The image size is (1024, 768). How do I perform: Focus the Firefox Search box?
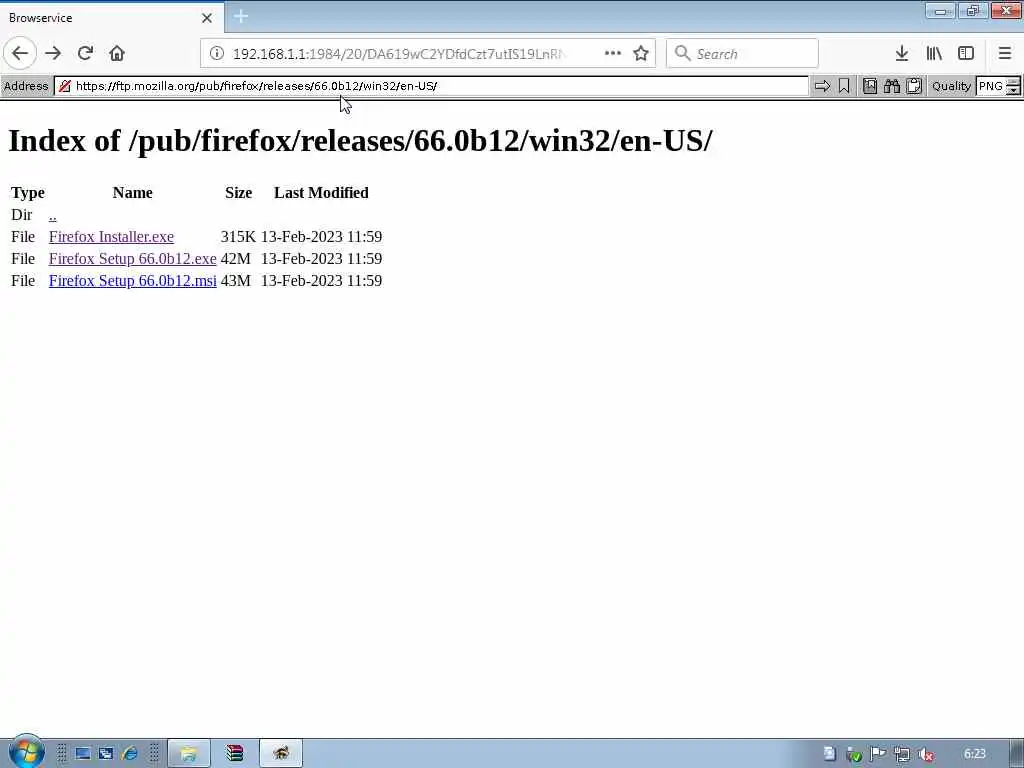[742, 54]
